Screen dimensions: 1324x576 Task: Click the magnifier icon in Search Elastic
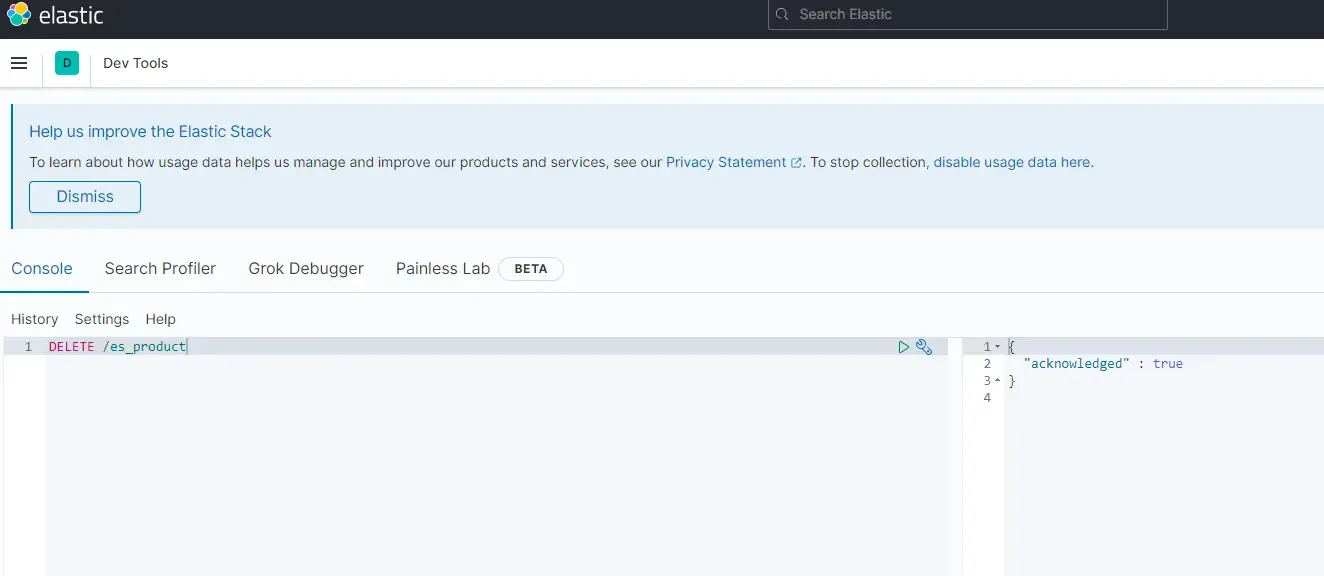click(x=782, y=14)
